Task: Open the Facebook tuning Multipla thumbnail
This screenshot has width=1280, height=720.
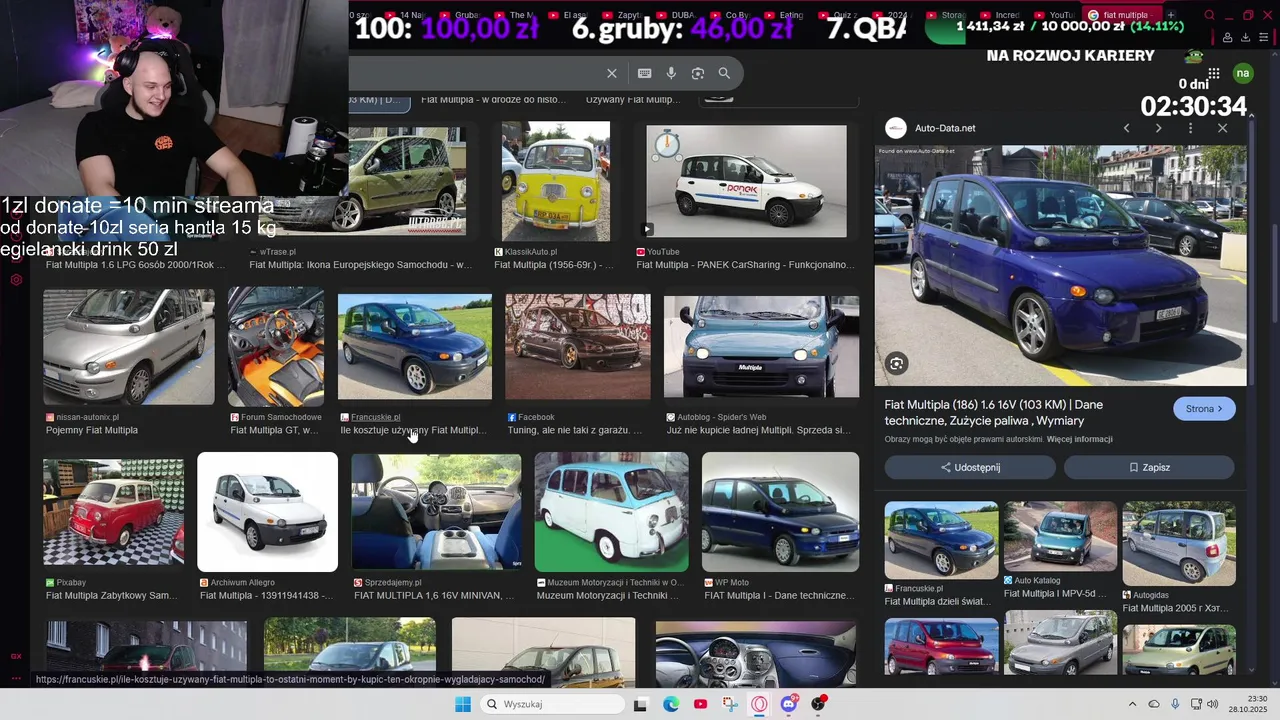Action: 577,347
